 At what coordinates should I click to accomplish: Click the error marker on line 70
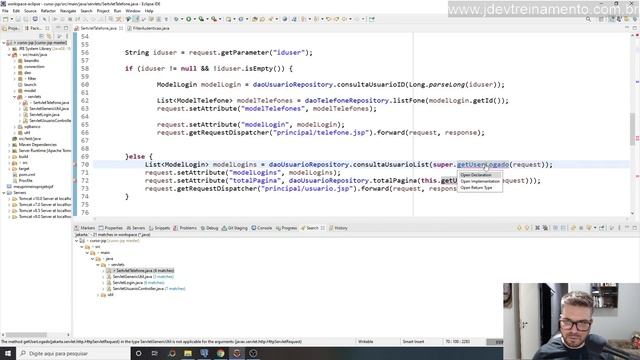[x=75, y=164]
